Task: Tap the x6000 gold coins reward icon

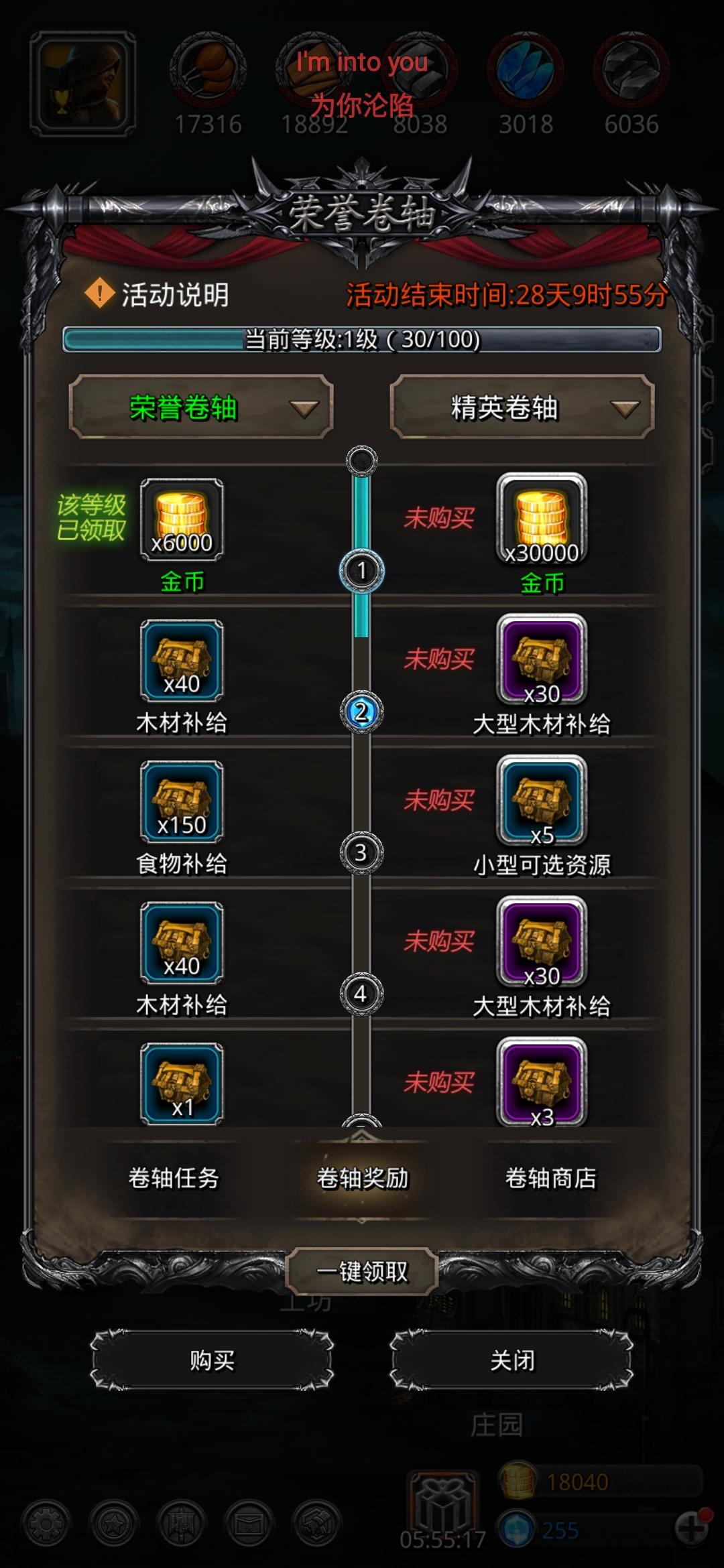Action: click(182, 519)
